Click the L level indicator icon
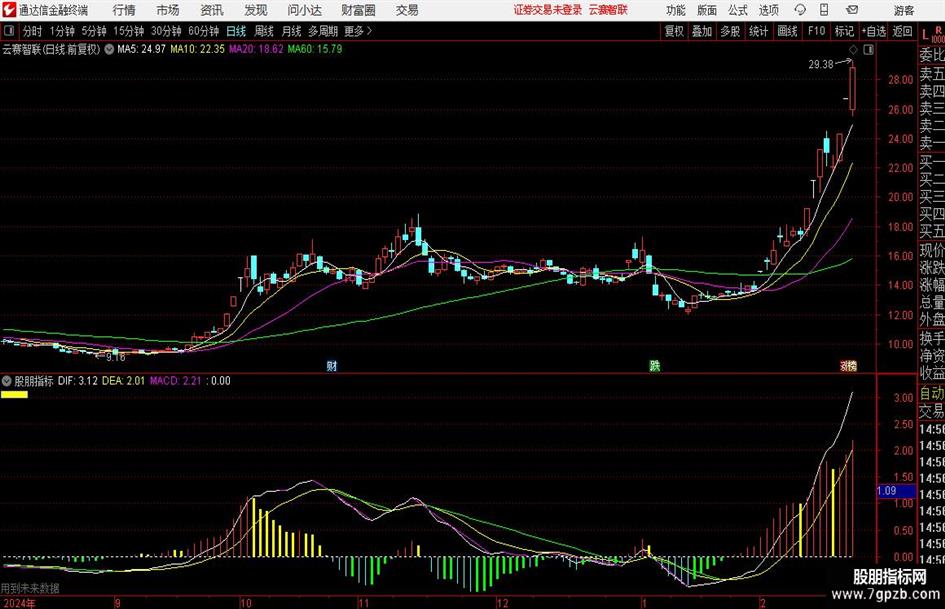The image size is (945, 609). click(925, 35)
